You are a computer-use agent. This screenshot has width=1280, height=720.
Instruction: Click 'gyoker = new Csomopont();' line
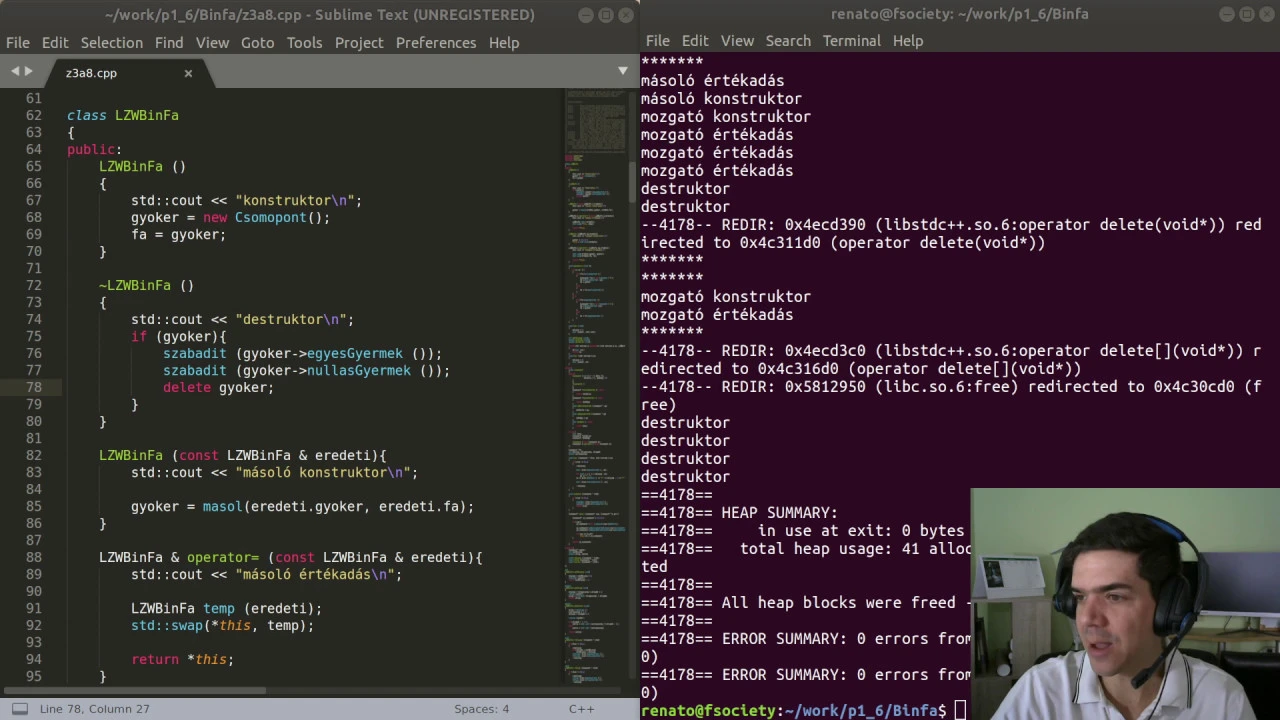pyautogui.click(x=230, y=217)
